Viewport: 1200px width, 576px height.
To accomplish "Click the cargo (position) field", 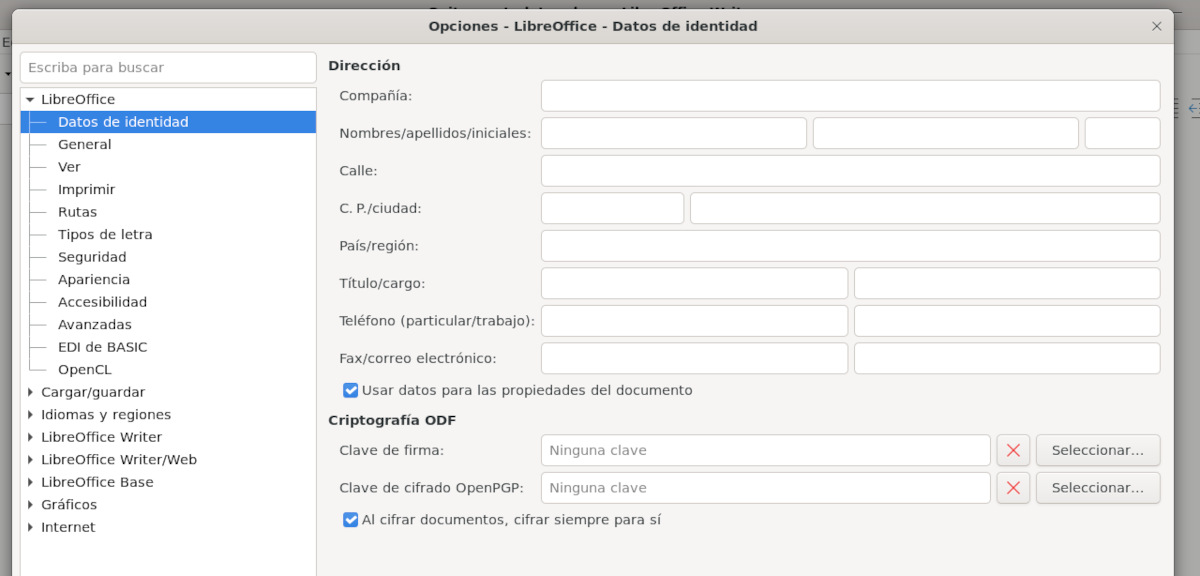I will coord(1007,283).
